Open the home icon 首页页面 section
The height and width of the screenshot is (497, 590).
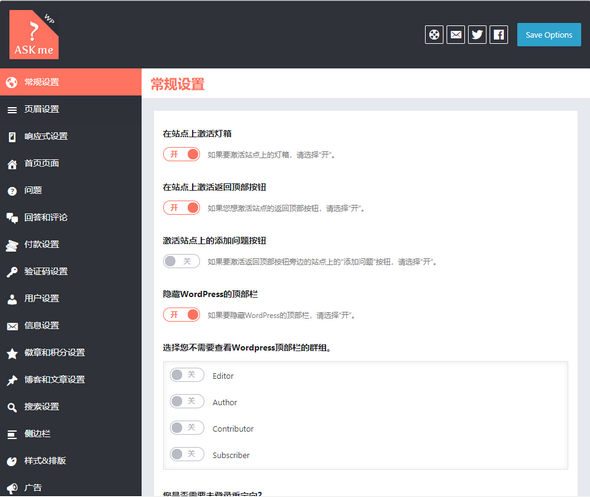tap(71, 163)
